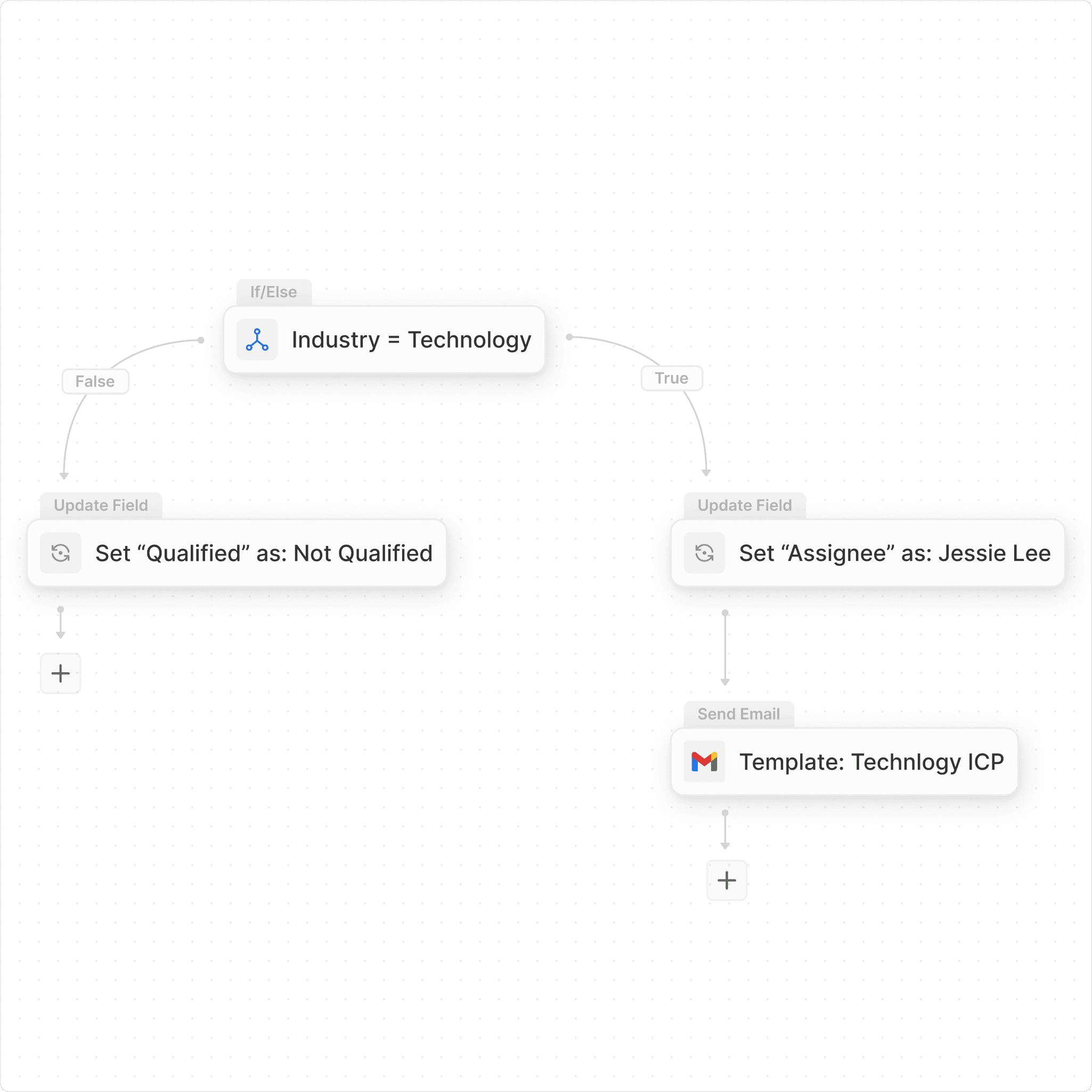Click connector dot below Set Assignee node
1092x1092 pixels.
coord(725,613)
